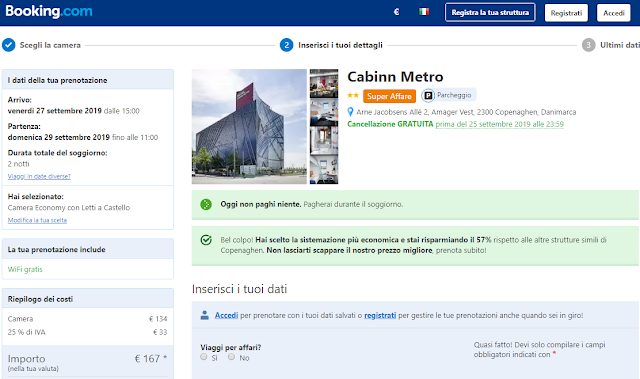Viewport: 640px width, 379px height.
Task: Click Camera Economy con Letti a Castello
Action: 69,208
